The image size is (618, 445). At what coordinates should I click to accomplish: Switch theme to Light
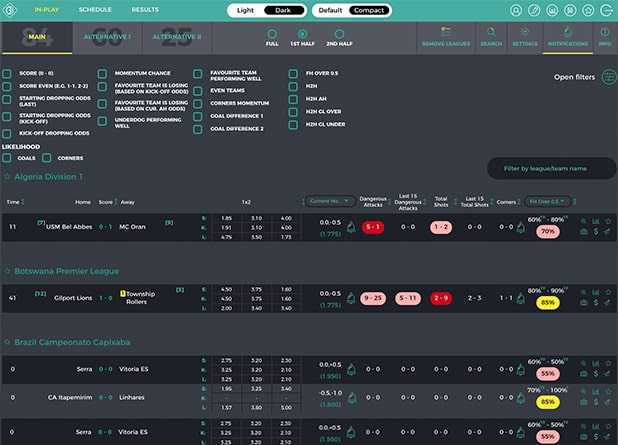click(245, 10)
